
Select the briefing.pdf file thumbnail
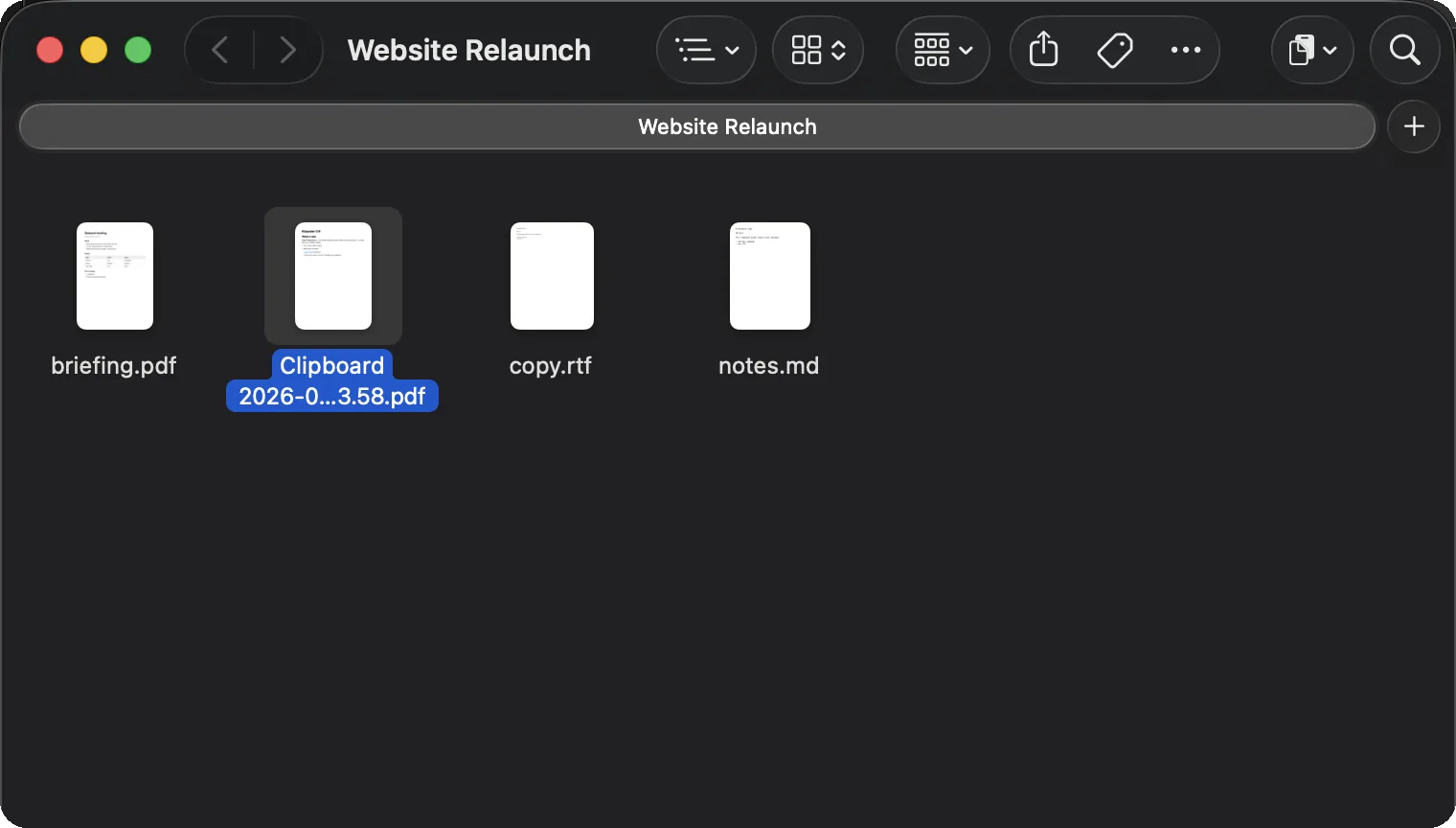(115, 276)
